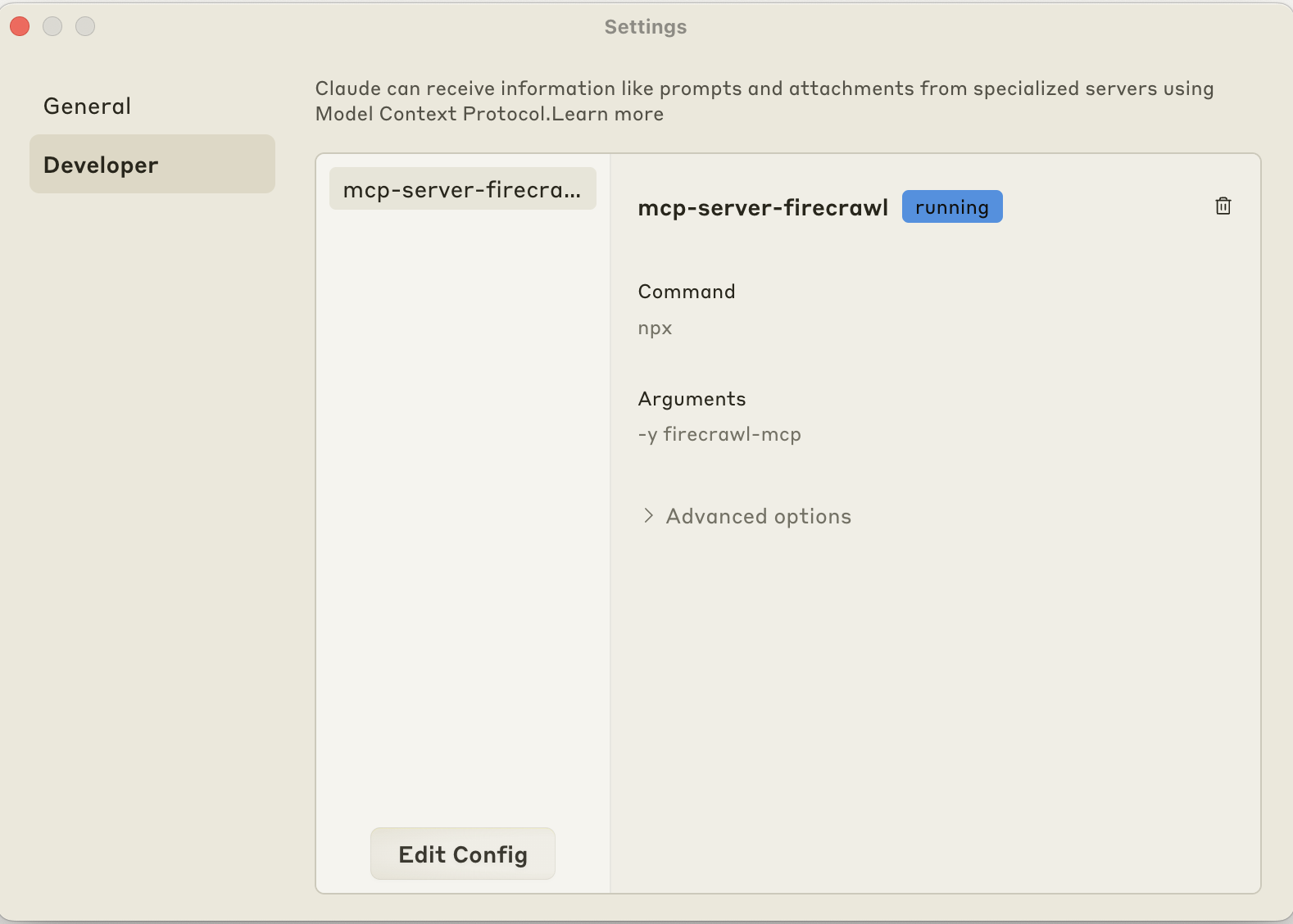Click the running status badge
Viewport: 1293px width, 924px height.
coord(951,206)
